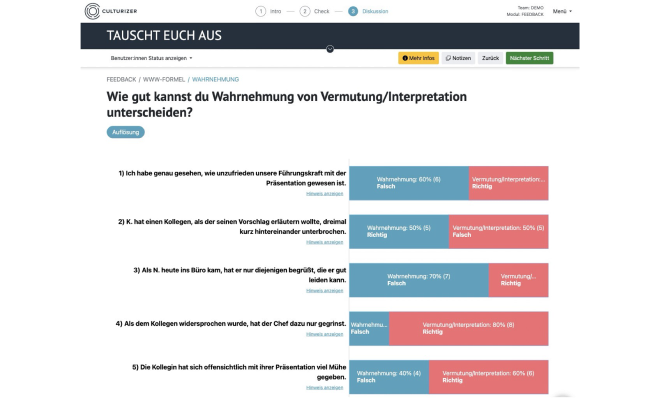This screenshot has width=661, height=398.
Task: Open Mehr Infos info button
Action: pos(418,58)
